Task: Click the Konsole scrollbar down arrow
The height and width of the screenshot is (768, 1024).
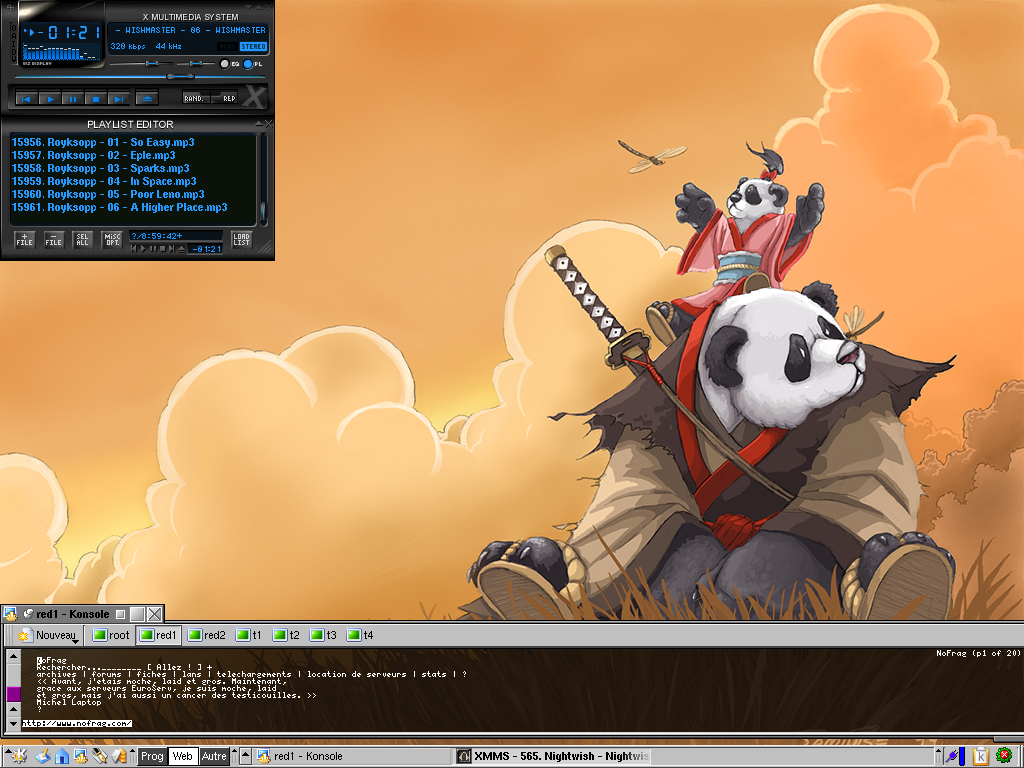Action: pos(14,724)
